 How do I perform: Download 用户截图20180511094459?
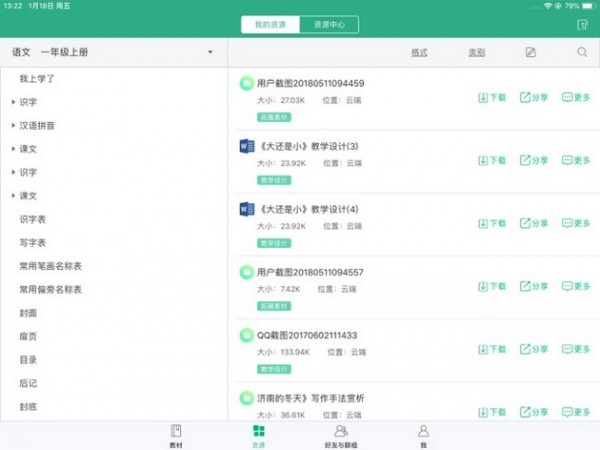(x=492, y=97)
